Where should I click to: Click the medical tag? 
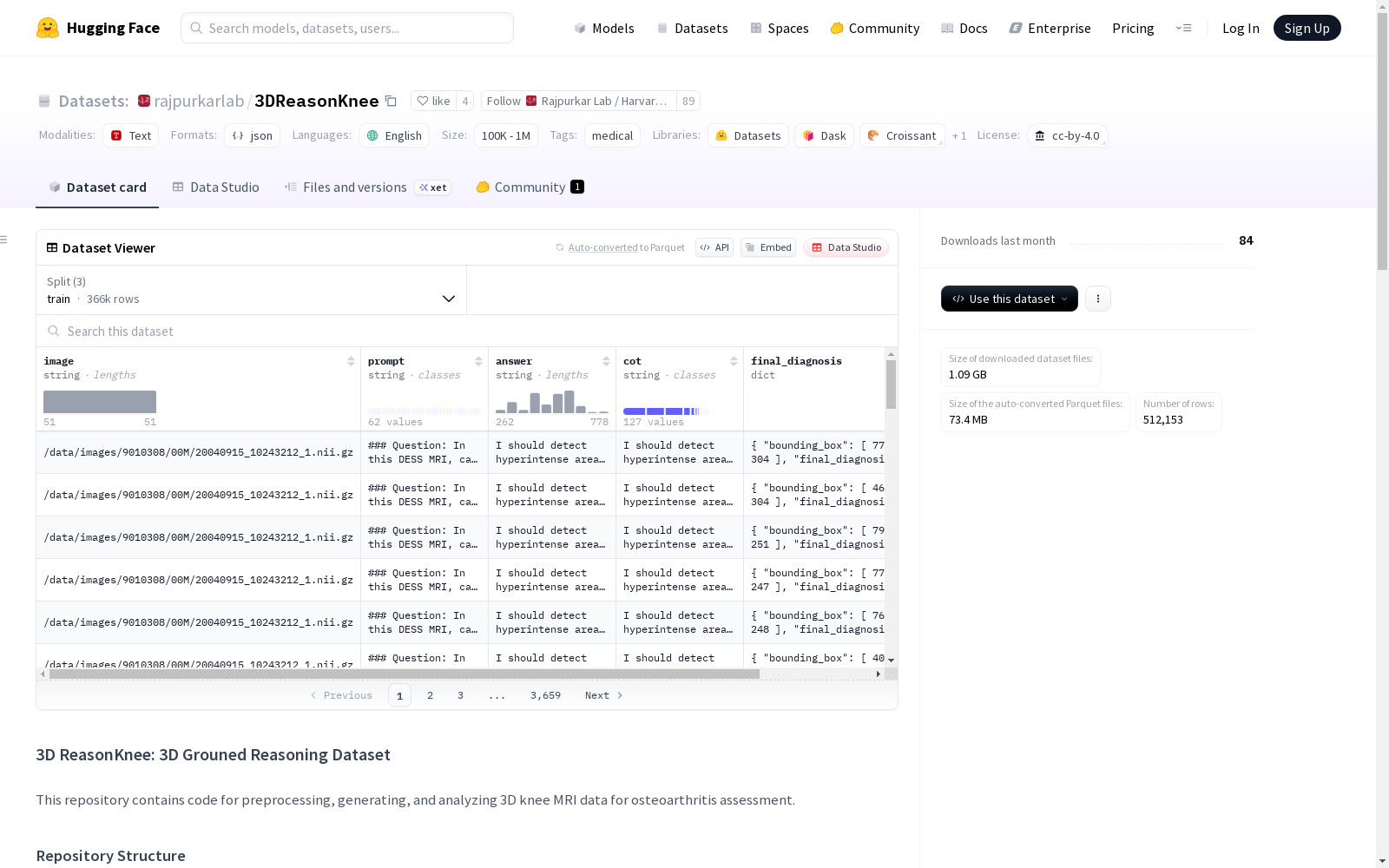[x=612, y=135]
